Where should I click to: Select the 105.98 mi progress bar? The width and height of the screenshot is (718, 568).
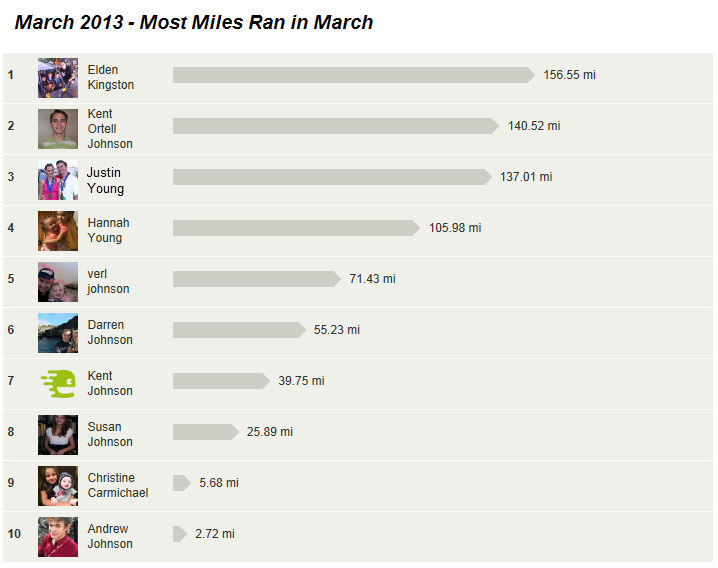296,228
